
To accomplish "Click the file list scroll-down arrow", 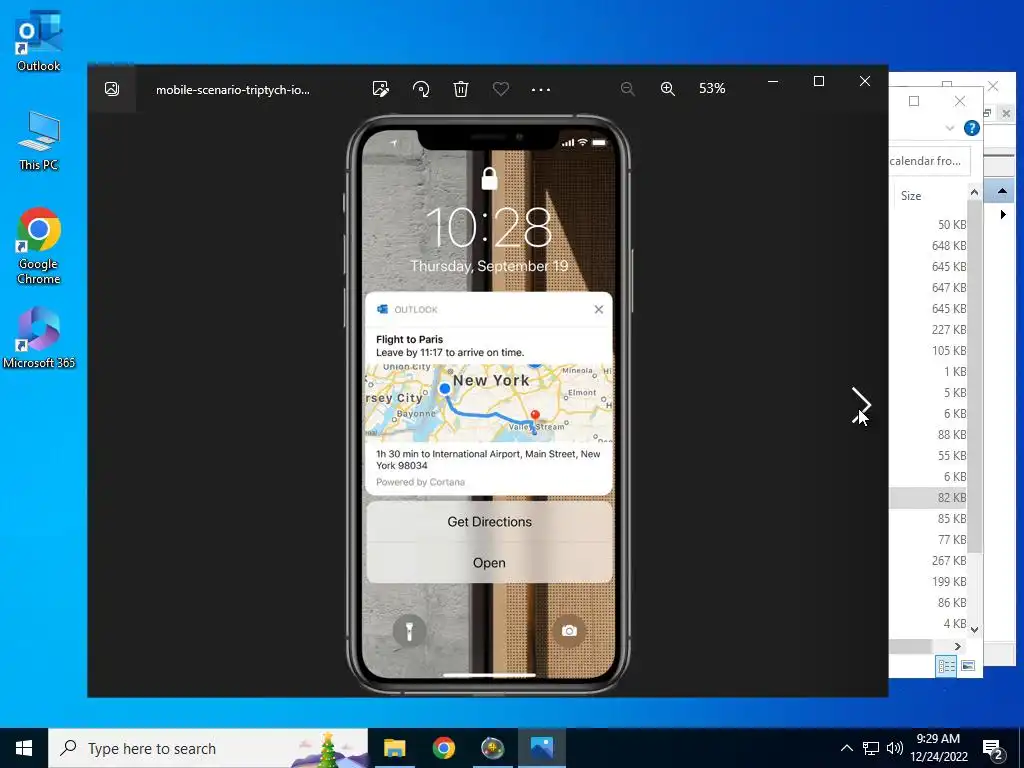I will point(974,630).
